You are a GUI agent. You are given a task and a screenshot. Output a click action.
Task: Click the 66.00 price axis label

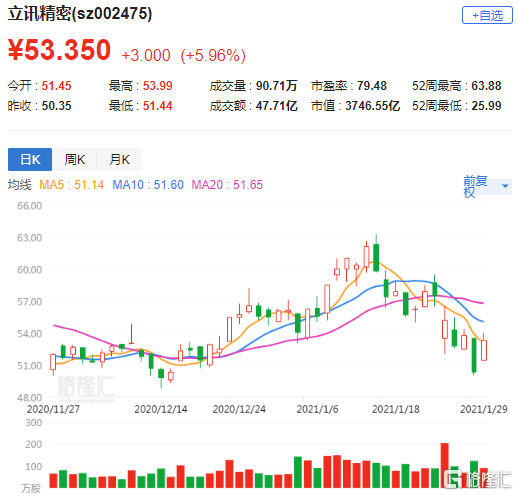pyautogui.click(x=30, y=206)
